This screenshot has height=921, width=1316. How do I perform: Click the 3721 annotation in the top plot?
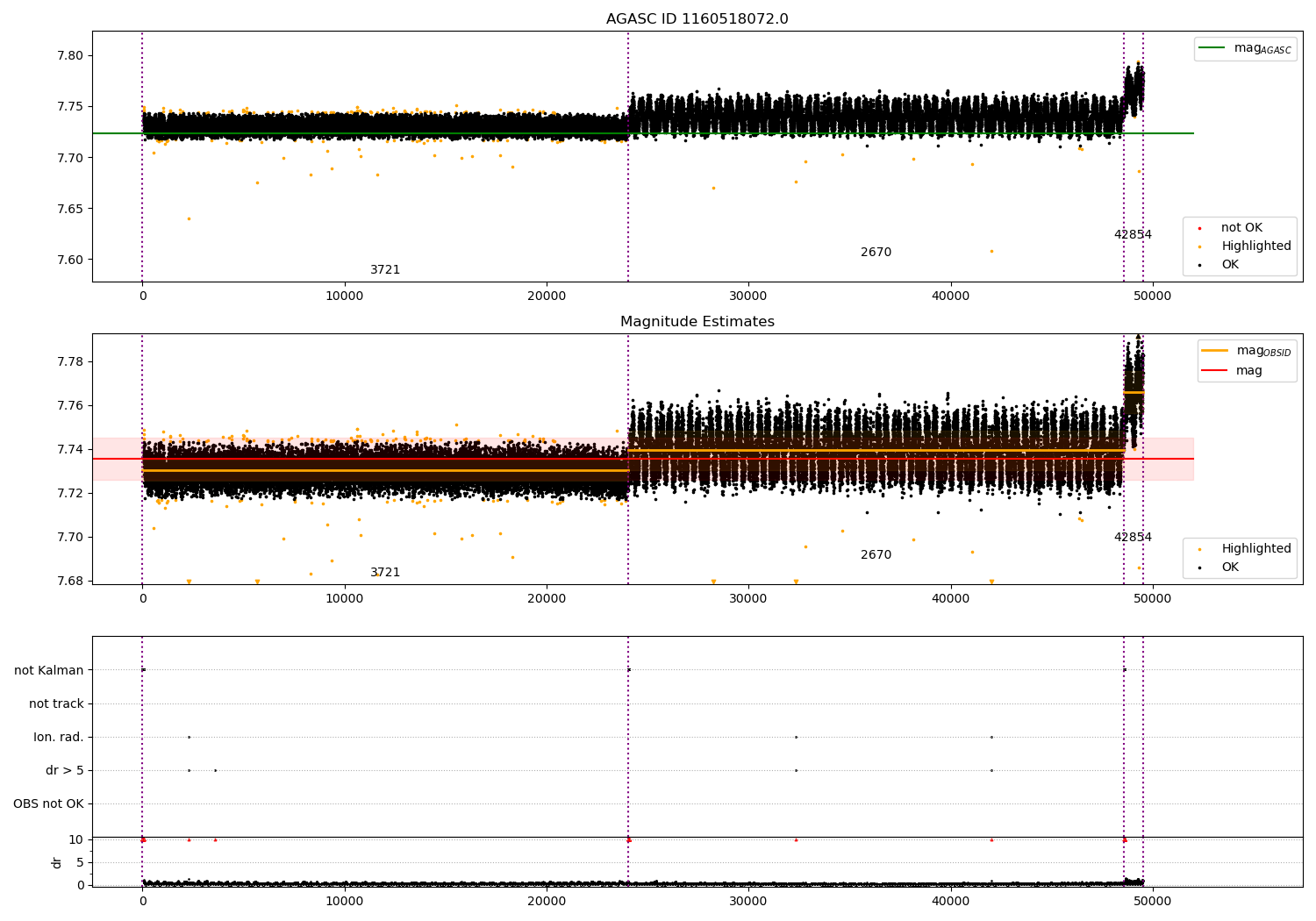(x=385, y=270)
